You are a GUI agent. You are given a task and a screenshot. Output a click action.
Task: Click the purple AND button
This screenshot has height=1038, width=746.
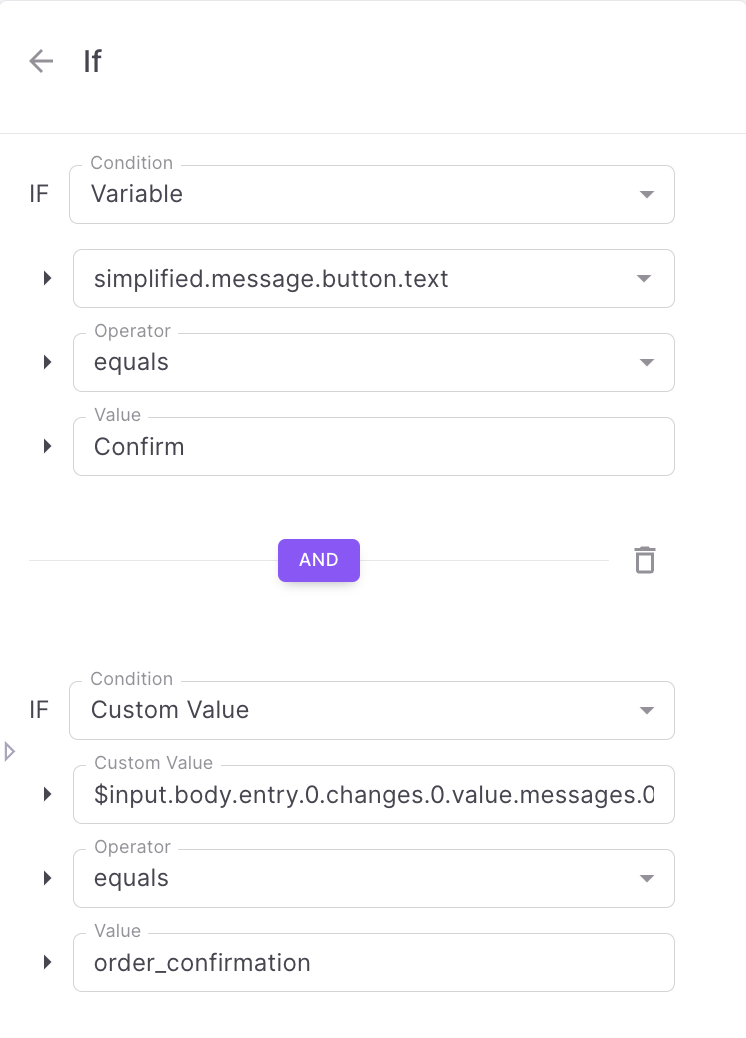pyautogui.click(x=318, y=560)
